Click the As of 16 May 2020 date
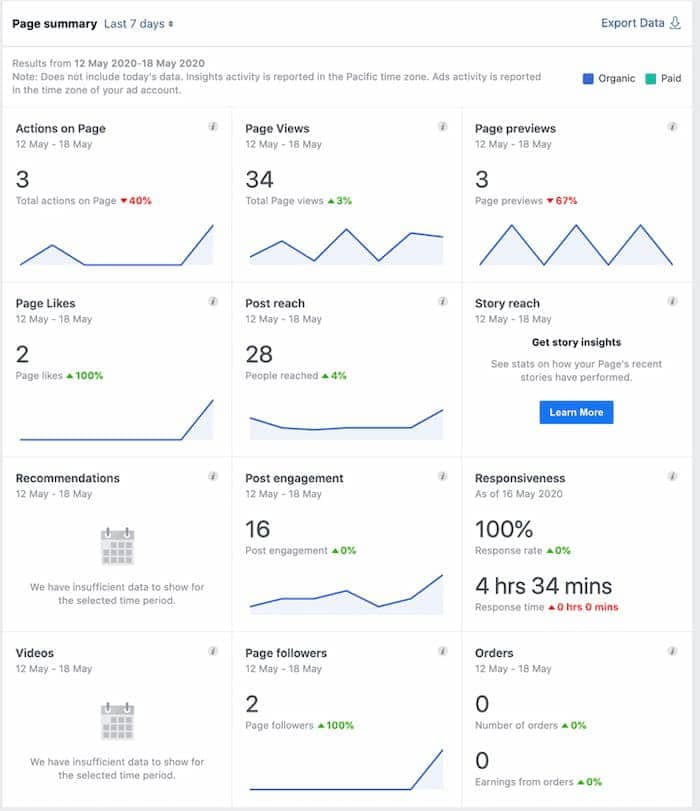This screenshot has width=700, height=811. (518, 494)
